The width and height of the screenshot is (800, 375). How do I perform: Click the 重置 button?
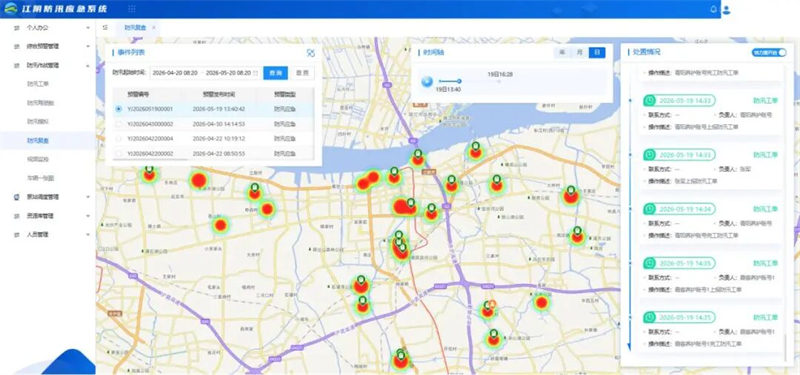302,73
